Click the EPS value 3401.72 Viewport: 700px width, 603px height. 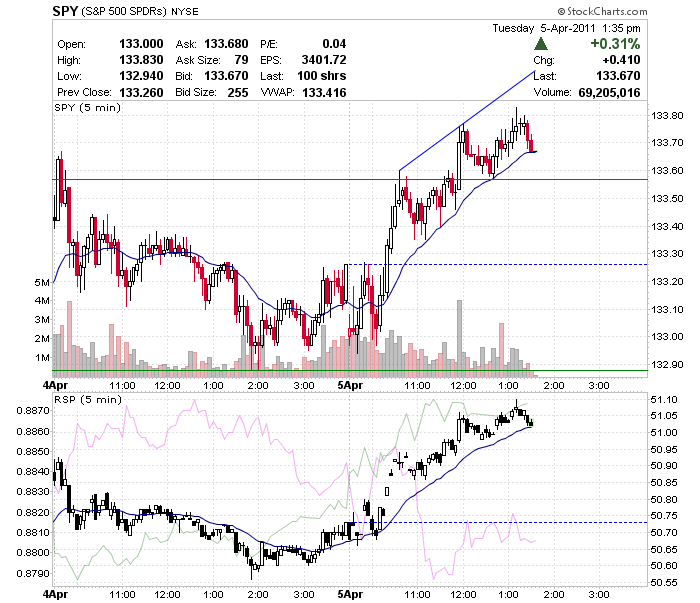(324, 60)
